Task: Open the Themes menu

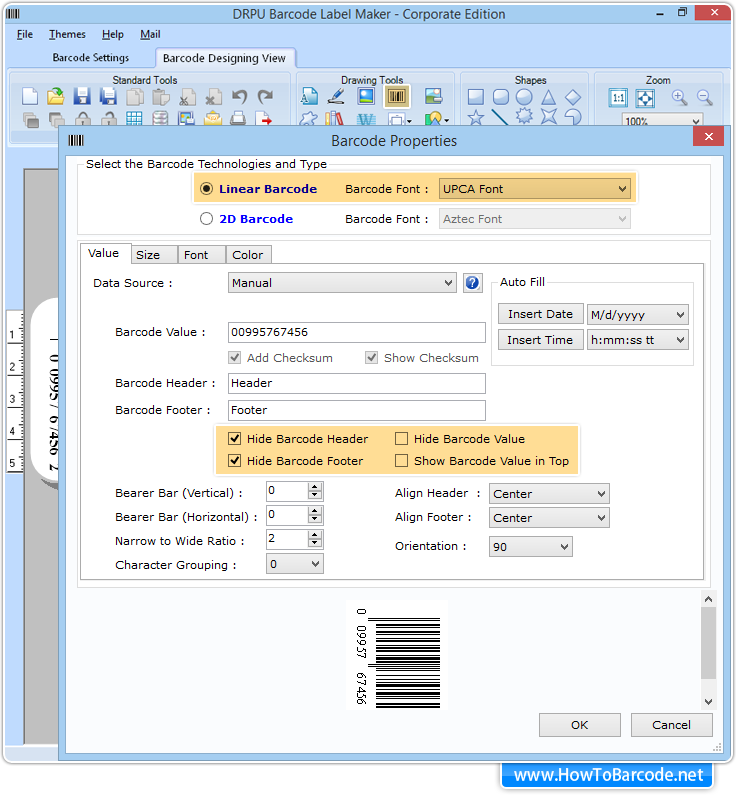Action: 67,34
